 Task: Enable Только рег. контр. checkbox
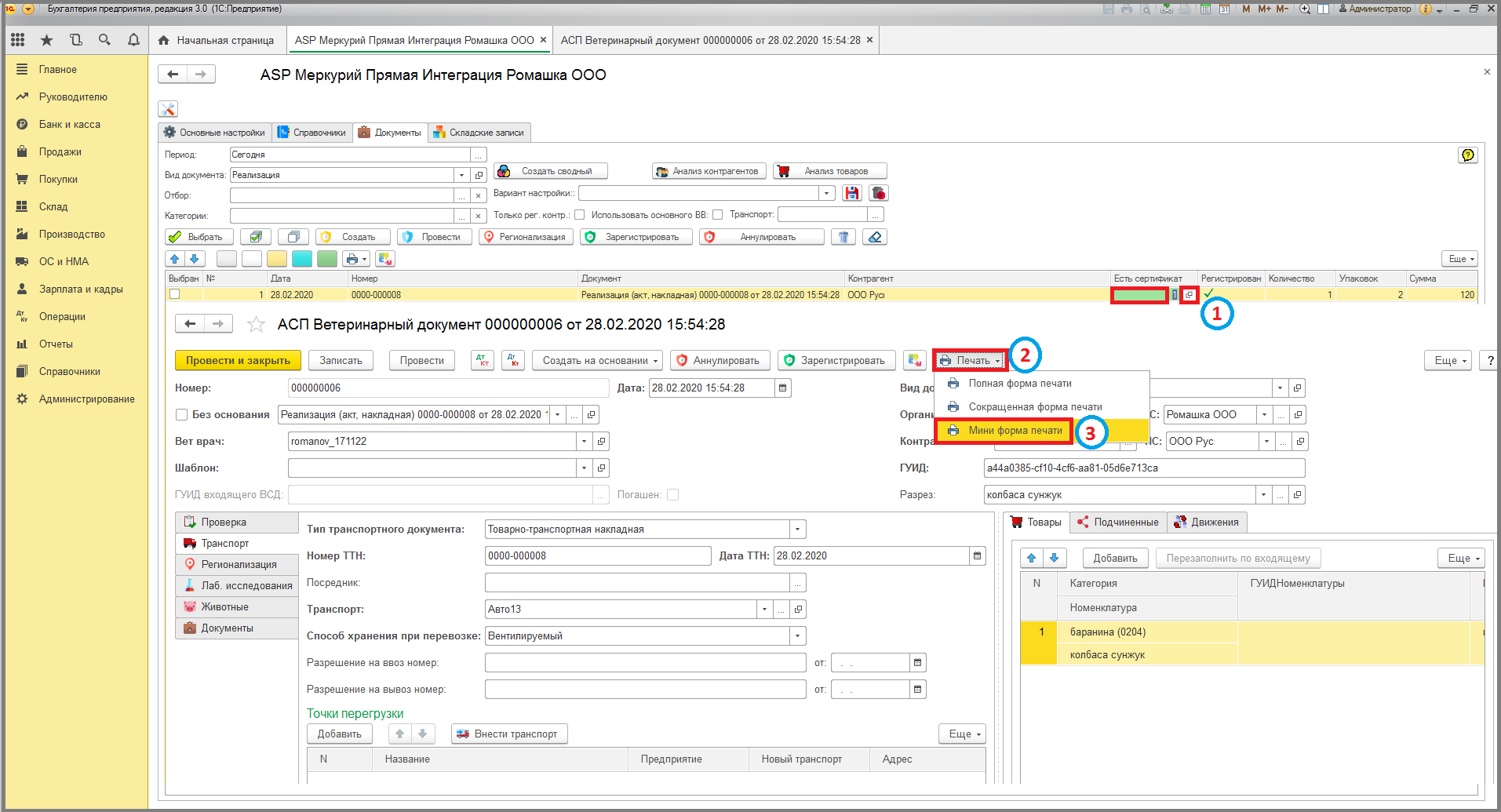pos(579,215)
